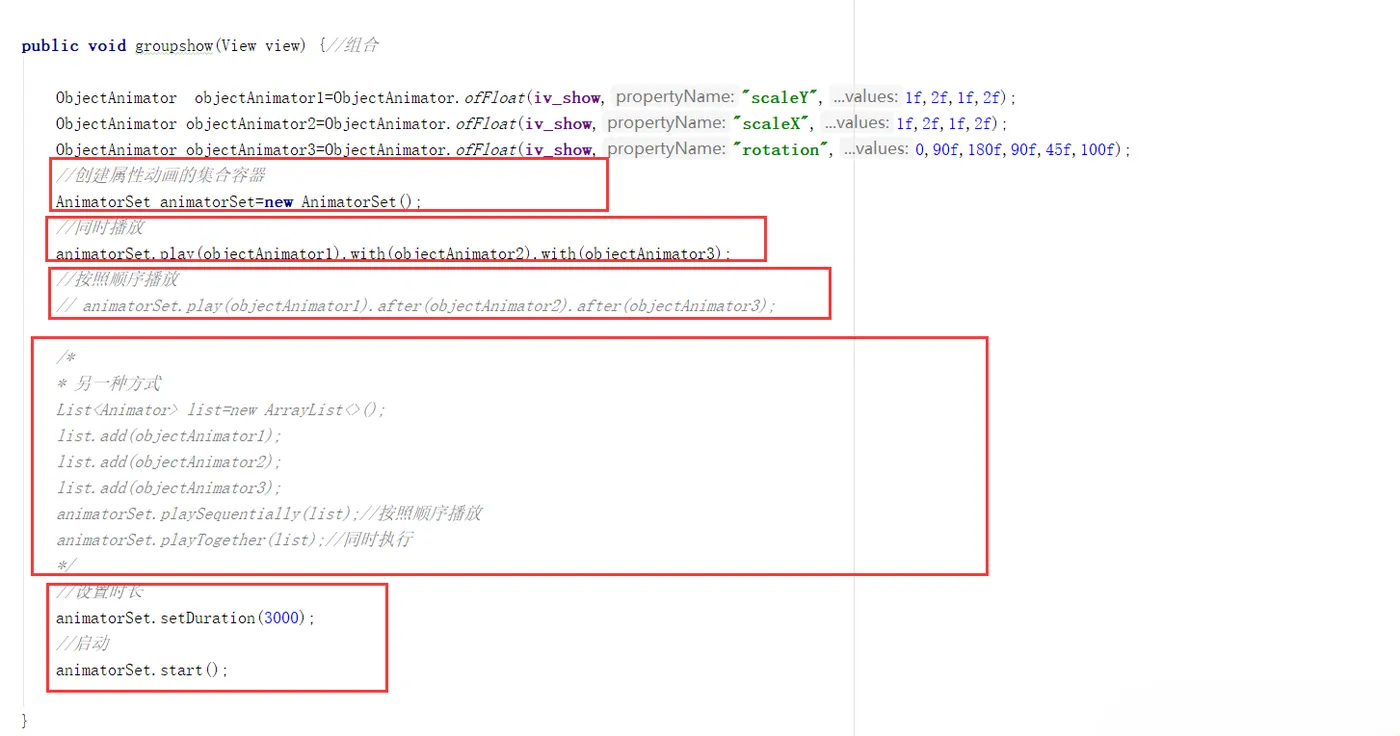Screen dimensions: 1400x736
Task: Click the 另一种方式 comment line
Action: [109, 383]
